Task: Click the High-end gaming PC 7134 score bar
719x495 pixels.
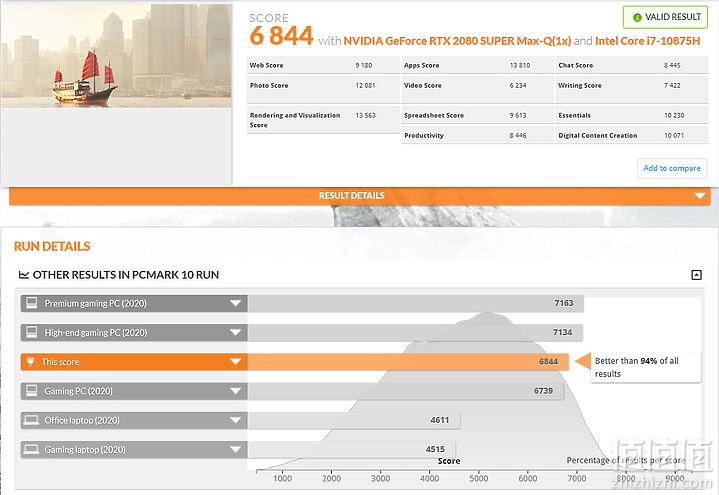Action: pyautogui.click(x=415, y=333)
